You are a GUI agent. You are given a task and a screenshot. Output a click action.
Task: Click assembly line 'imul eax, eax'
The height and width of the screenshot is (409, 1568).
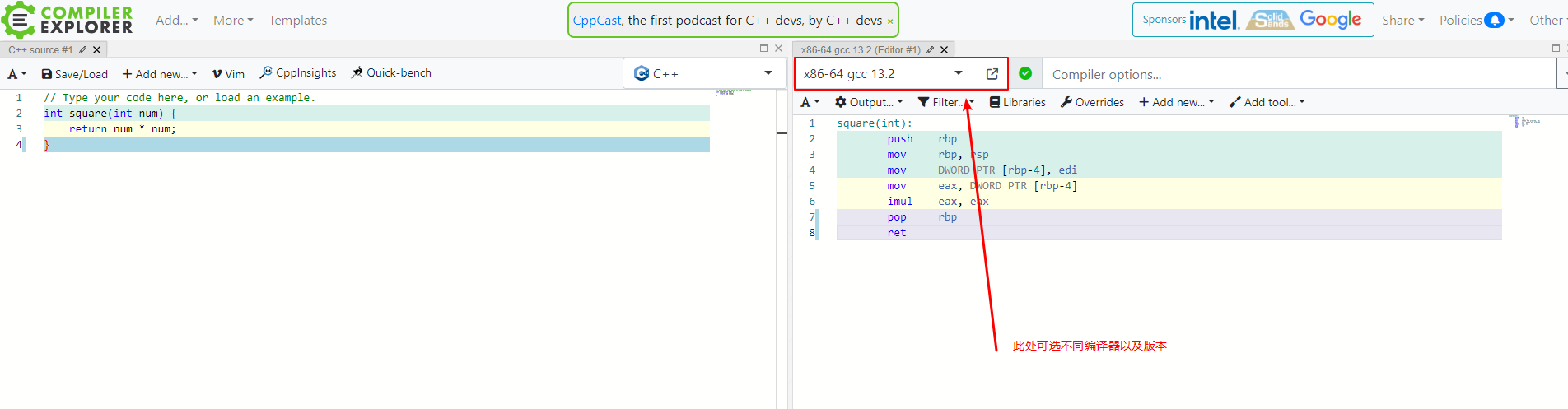click(x=938, y=202)
